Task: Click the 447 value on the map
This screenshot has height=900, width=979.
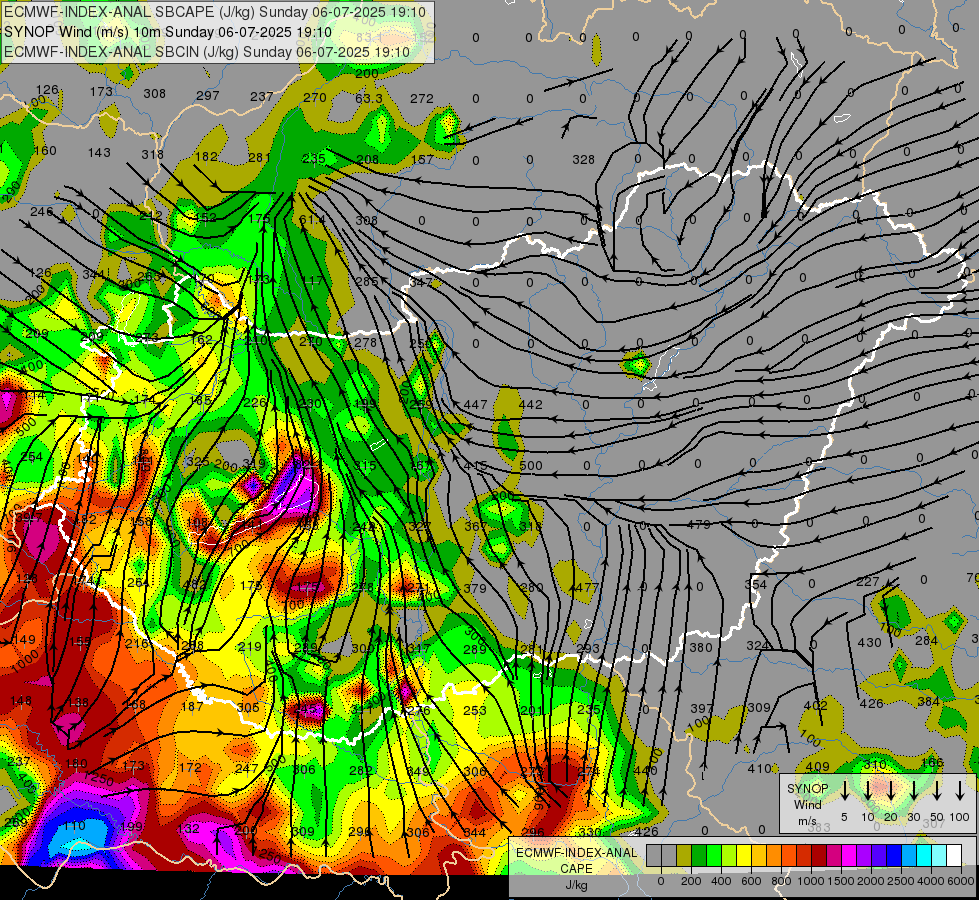Action: pyautogui.click(x=475, y=405)
